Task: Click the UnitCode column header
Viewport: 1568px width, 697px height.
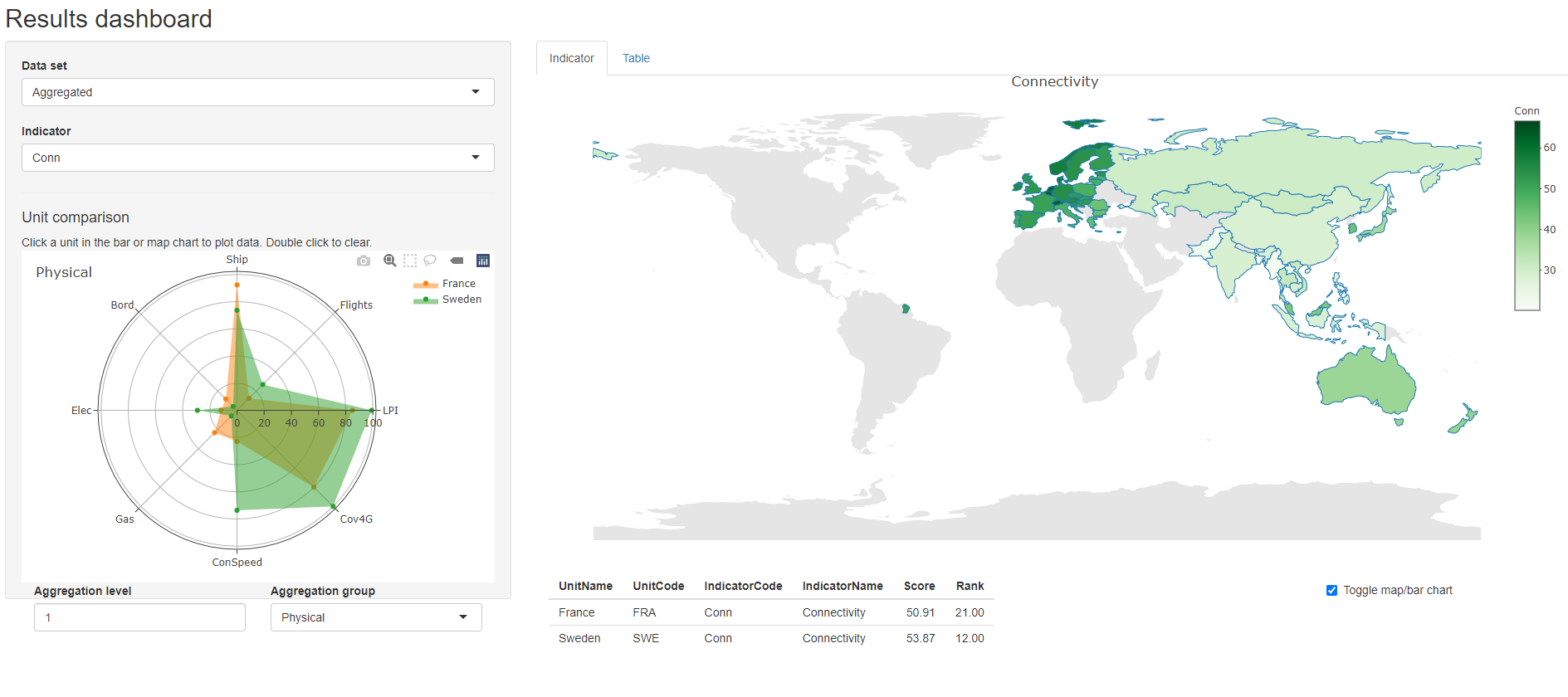Action: tap(658, 586)
